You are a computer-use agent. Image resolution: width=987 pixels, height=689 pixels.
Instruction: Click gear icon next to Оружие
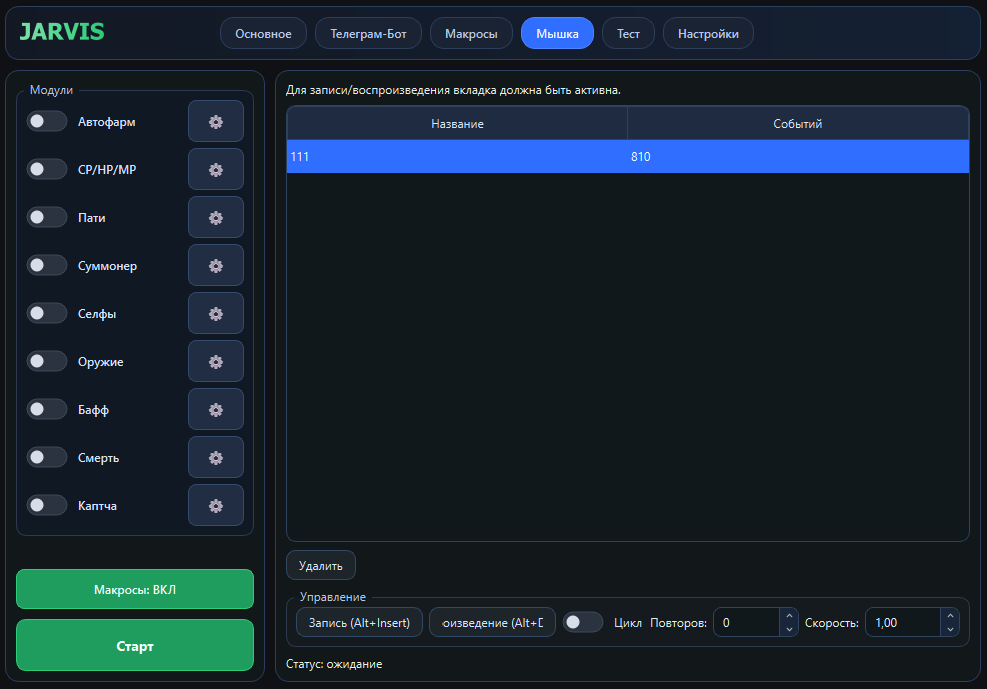[215, 362]
